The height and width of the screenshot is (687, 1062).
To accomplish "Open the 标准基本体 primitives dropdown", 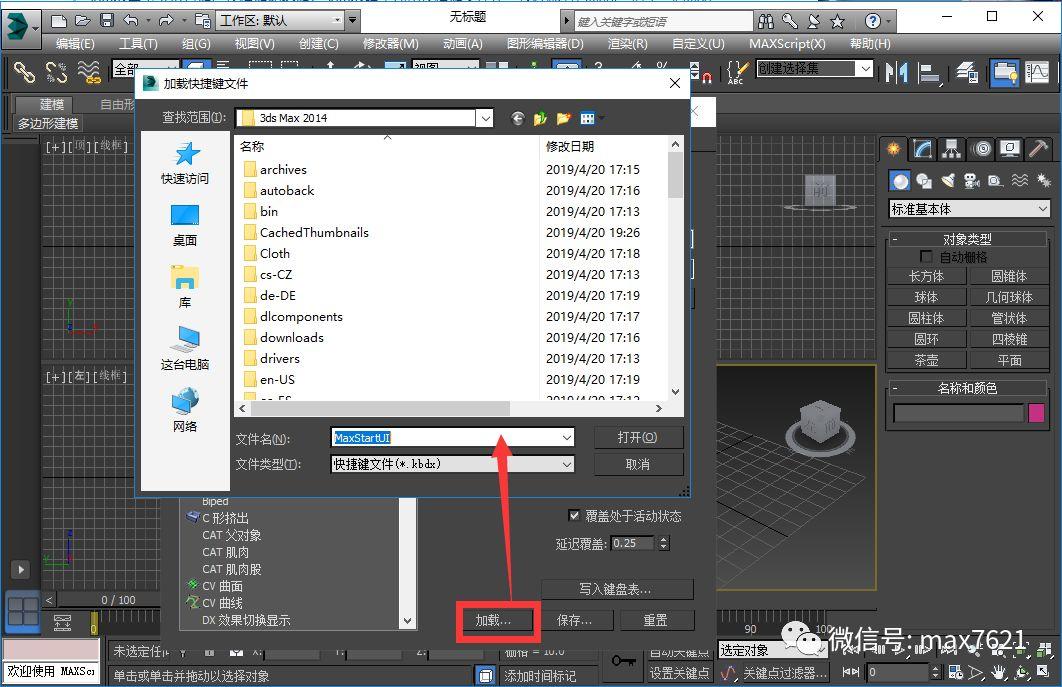I will (x=969, y=209).
